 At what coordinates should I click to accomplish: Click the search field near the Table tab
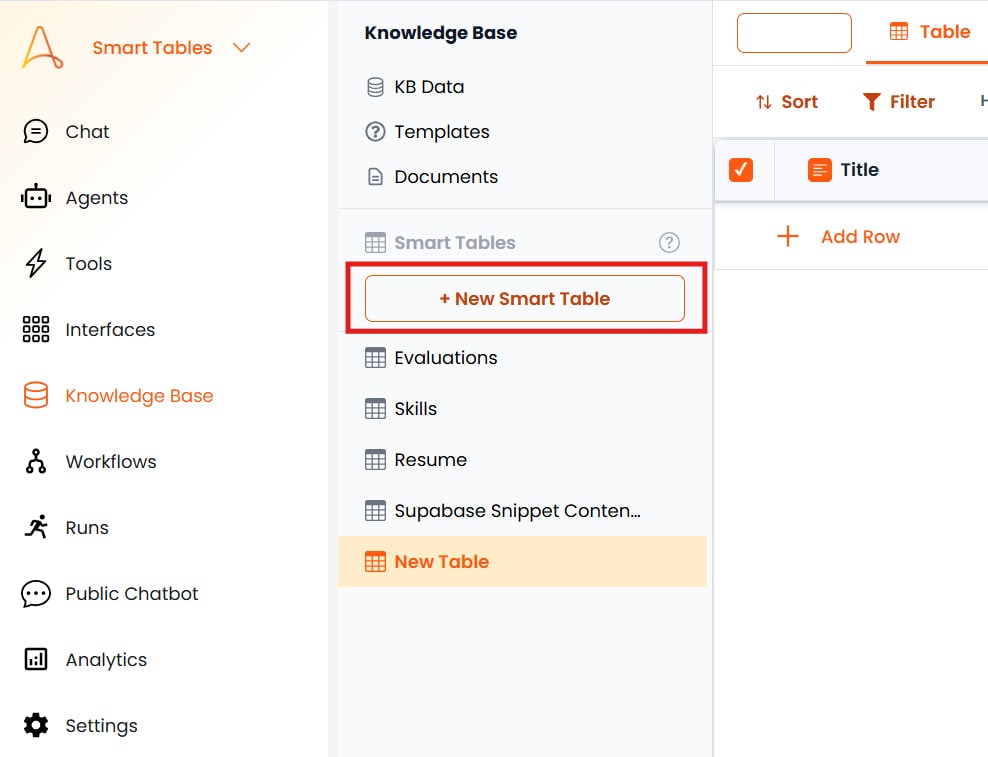(794, 33)
